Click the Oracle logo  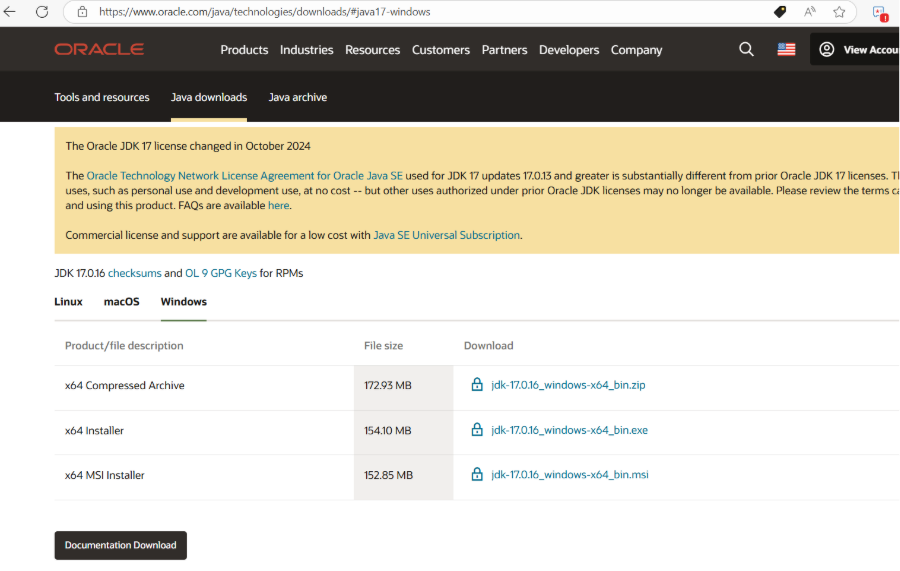click(x=99, y=49)
